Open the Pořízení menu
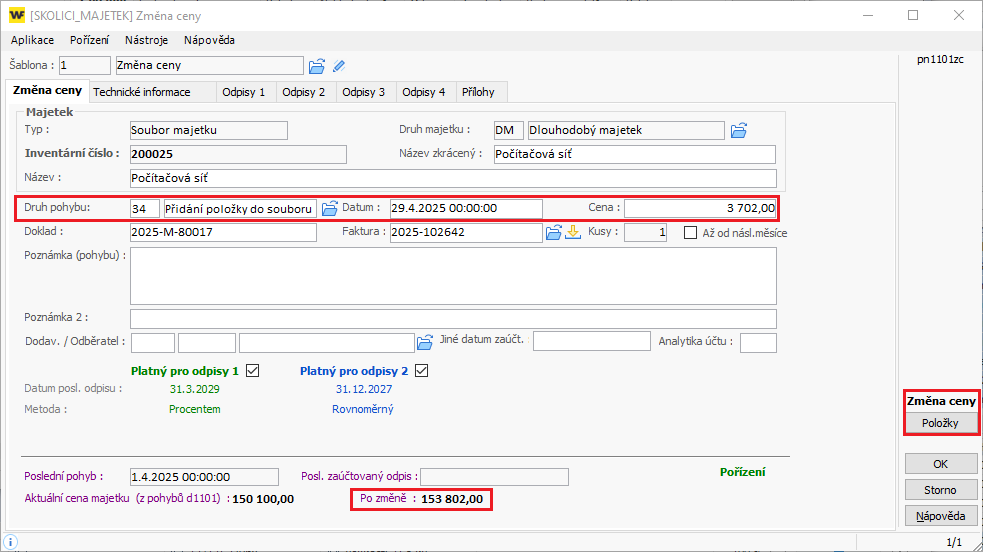Viewport: 983px width, 552px height. point(90,40)
